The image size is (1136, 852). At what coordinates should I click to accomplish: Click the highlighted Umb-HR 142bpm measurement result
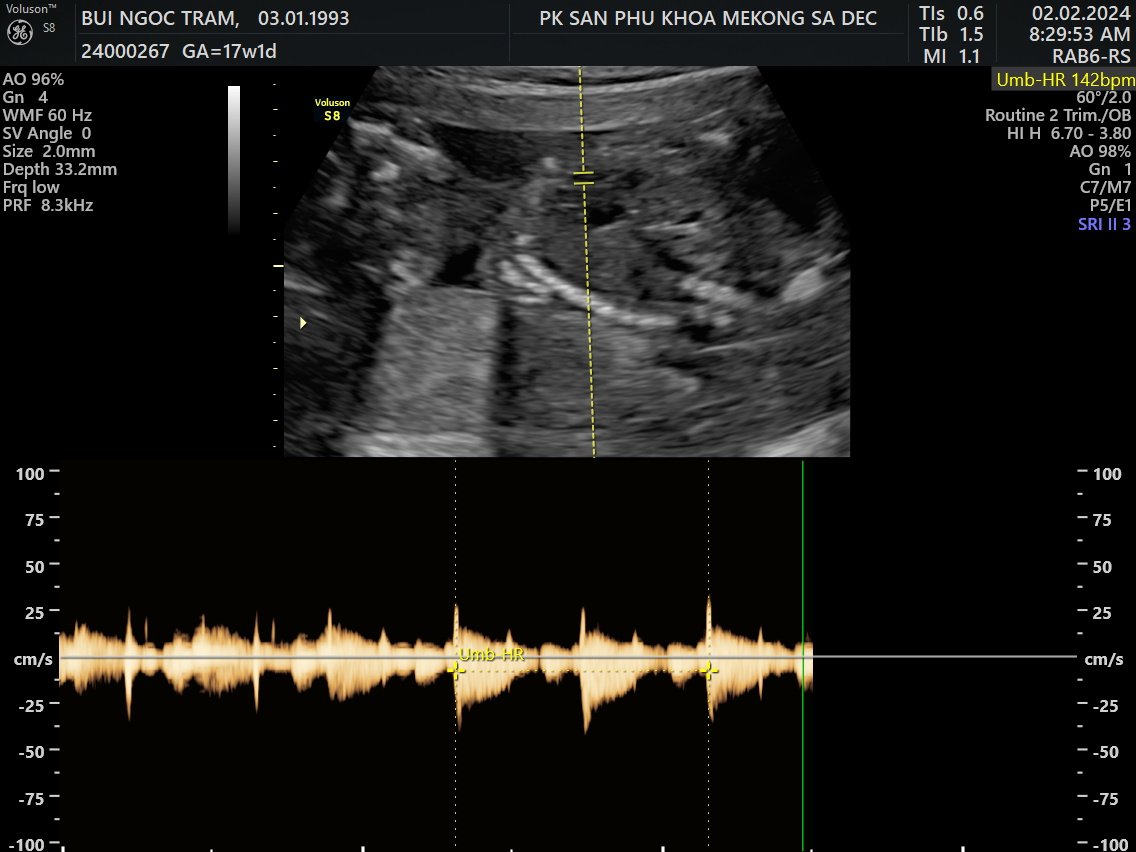(1064, 80)
